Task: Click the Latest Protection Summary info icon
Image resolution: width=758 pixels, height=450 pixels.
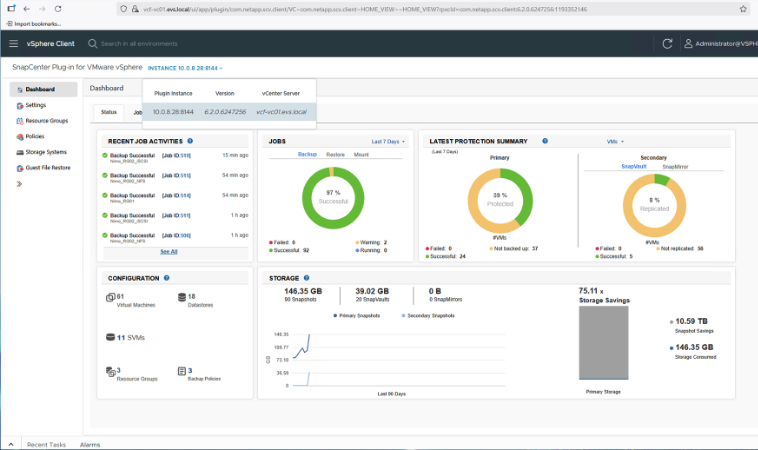Action: click(545, 141)
